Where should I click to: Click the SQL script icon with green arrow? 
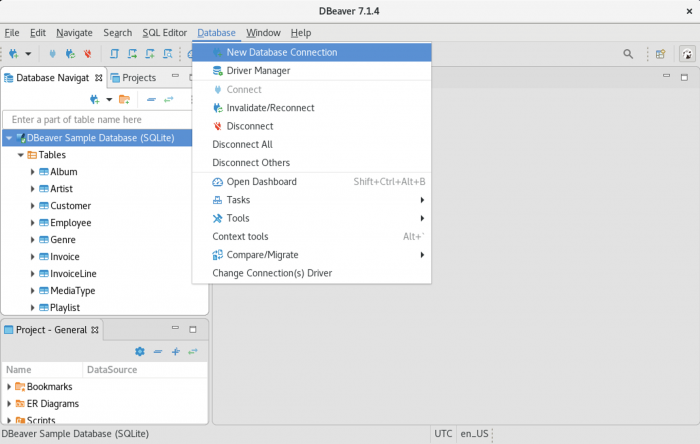tap(132, 54)
